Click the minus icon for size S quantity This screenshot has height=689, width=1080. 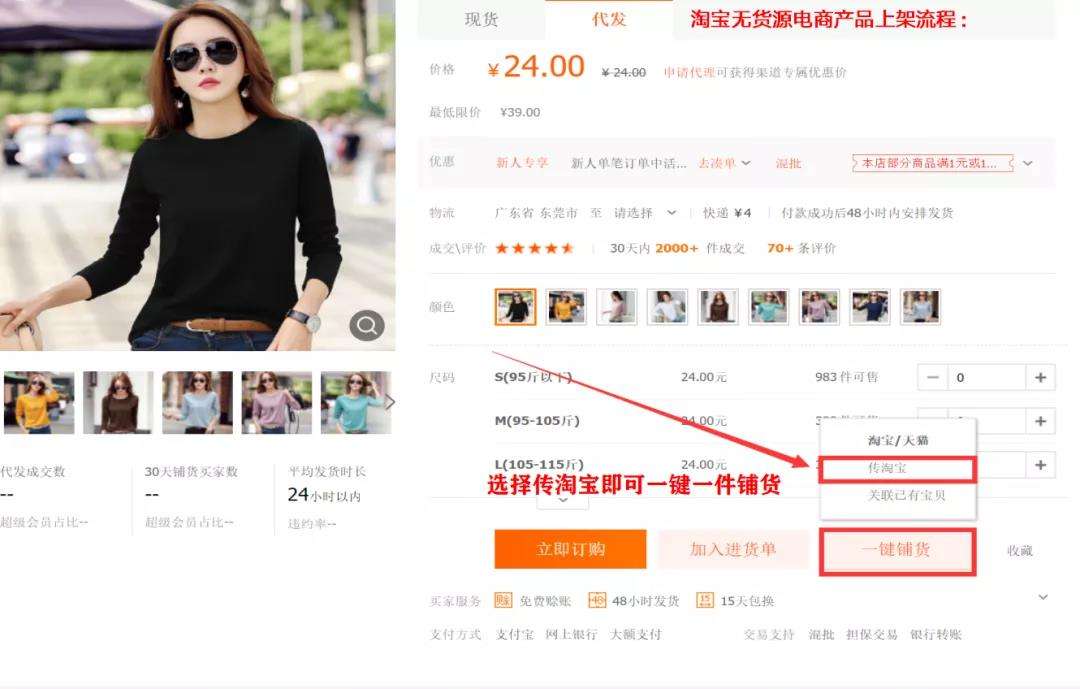pos(933,378)
